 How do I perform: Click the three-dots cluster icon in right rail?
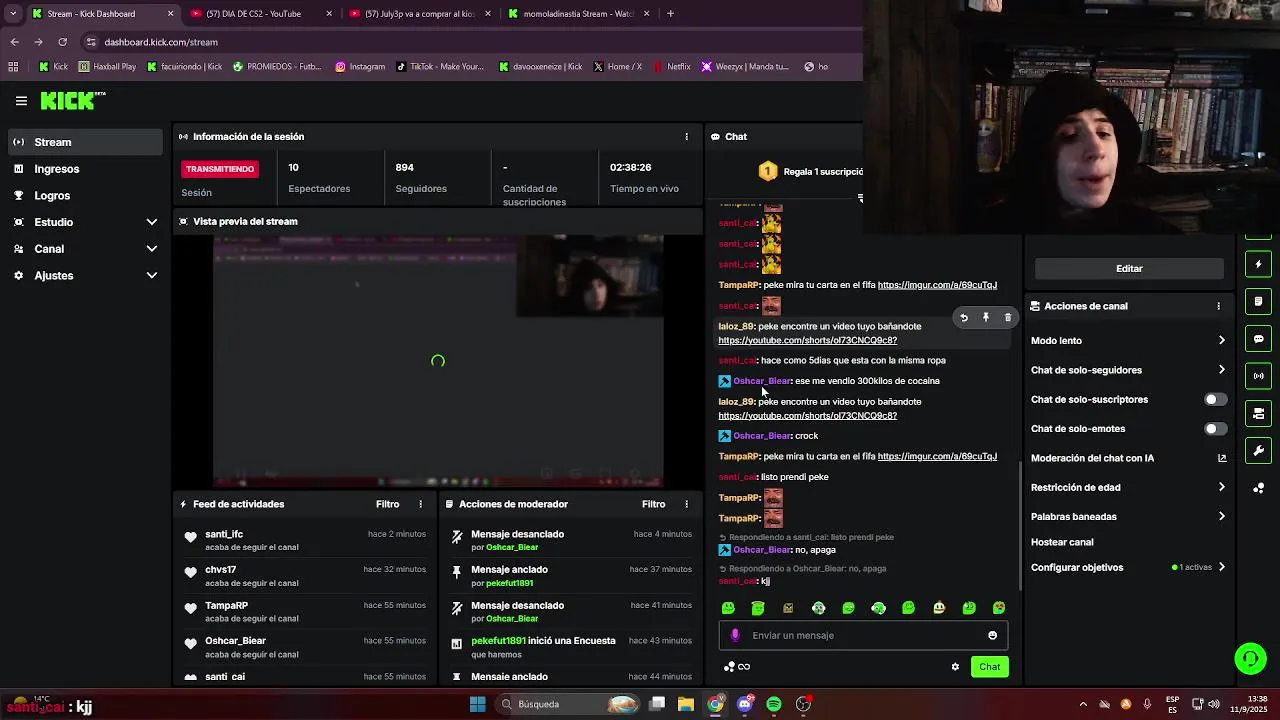point(1258,488)
